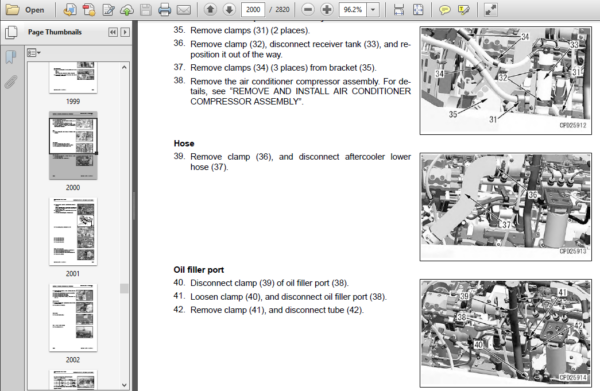
Task: Select the page 1999 thumbnail
Action: 73,77
